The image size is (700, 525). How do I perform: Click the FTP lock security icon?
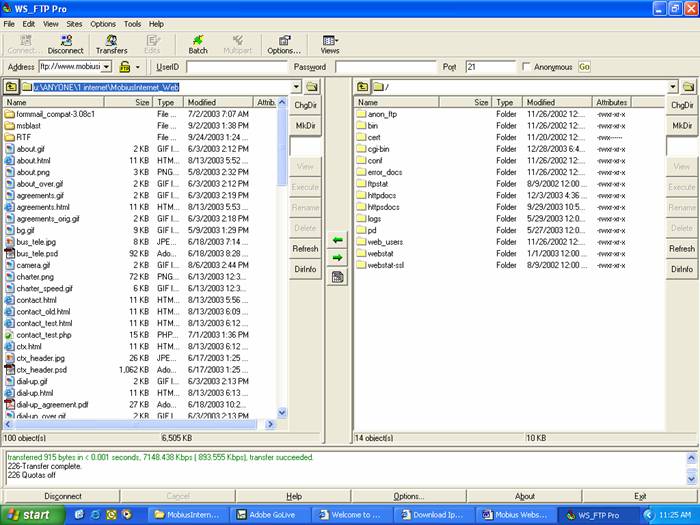click(x=125, y=67)
